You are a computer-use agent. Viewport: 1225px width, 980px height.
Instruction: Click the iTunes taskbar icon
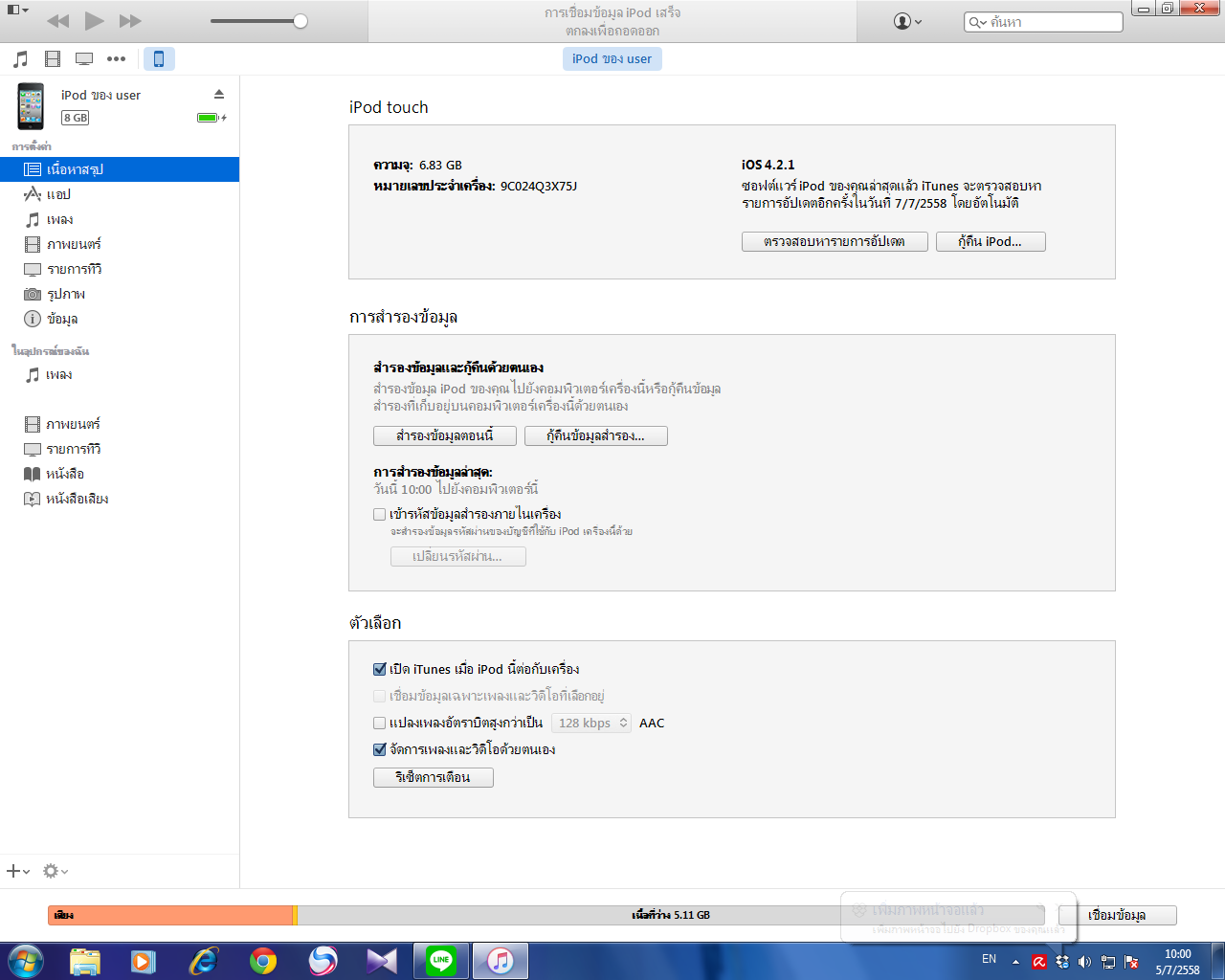coord(501,961)
